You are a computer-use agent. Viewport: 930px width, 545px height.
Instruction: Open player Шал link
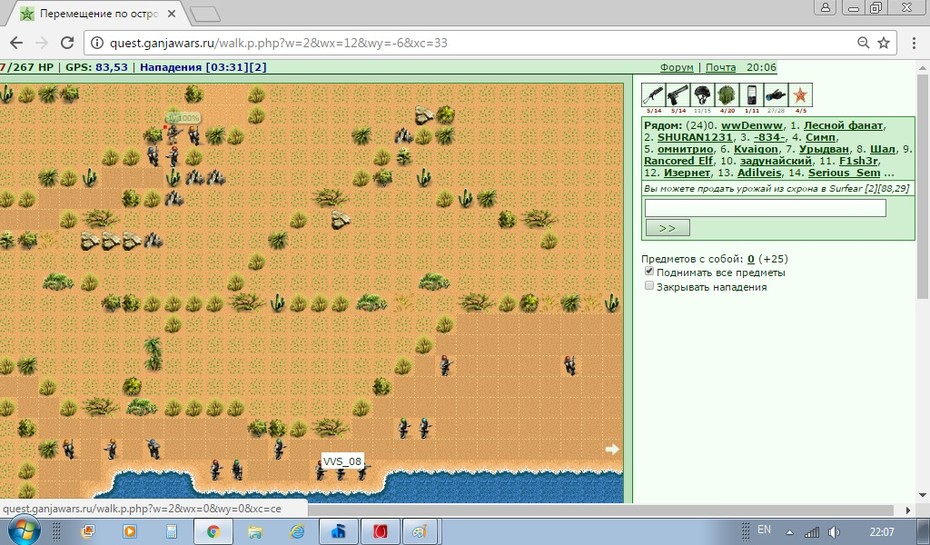[883, 149]
